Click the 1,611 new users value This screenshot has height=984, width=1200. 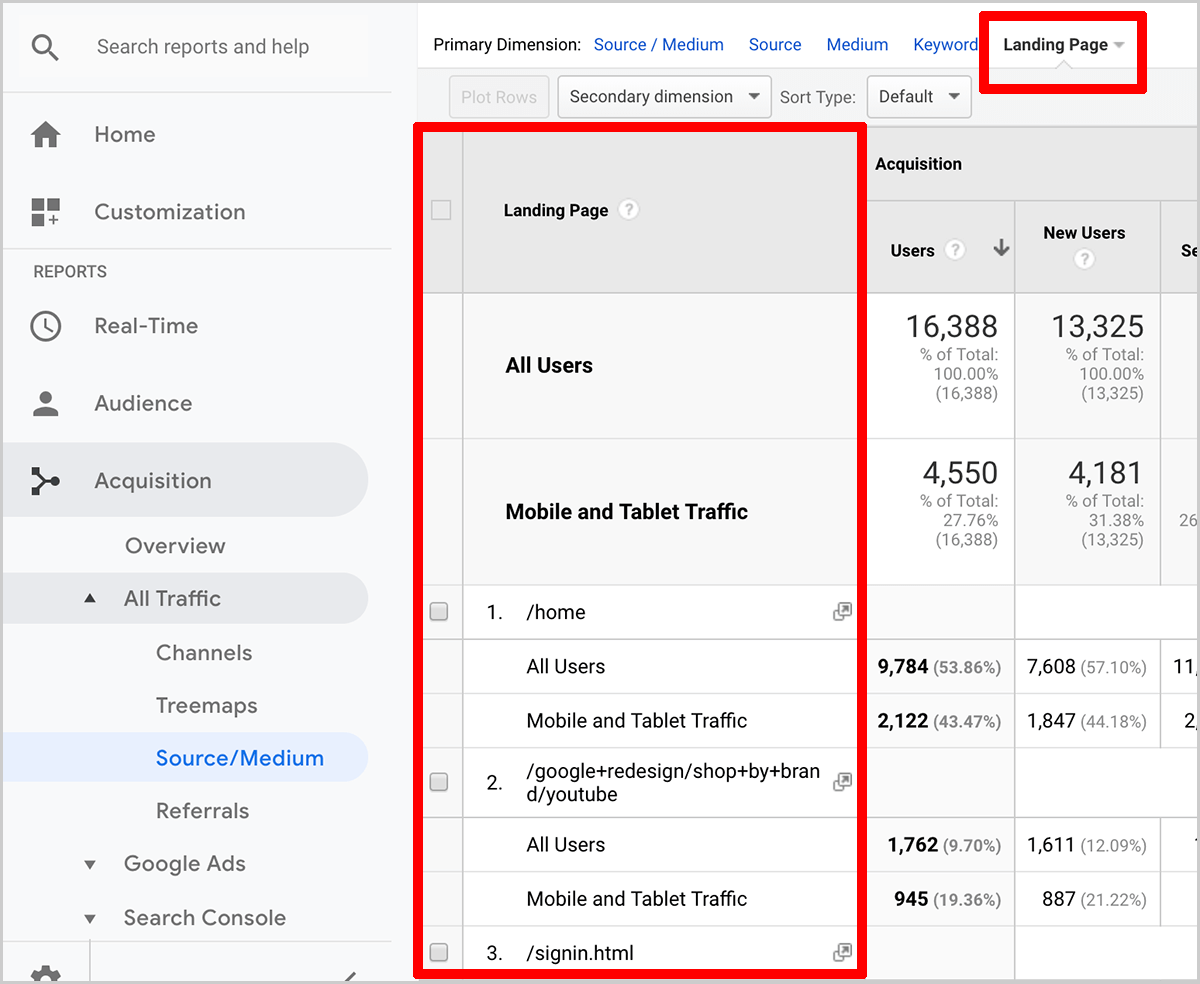(x=1051, y=845)
